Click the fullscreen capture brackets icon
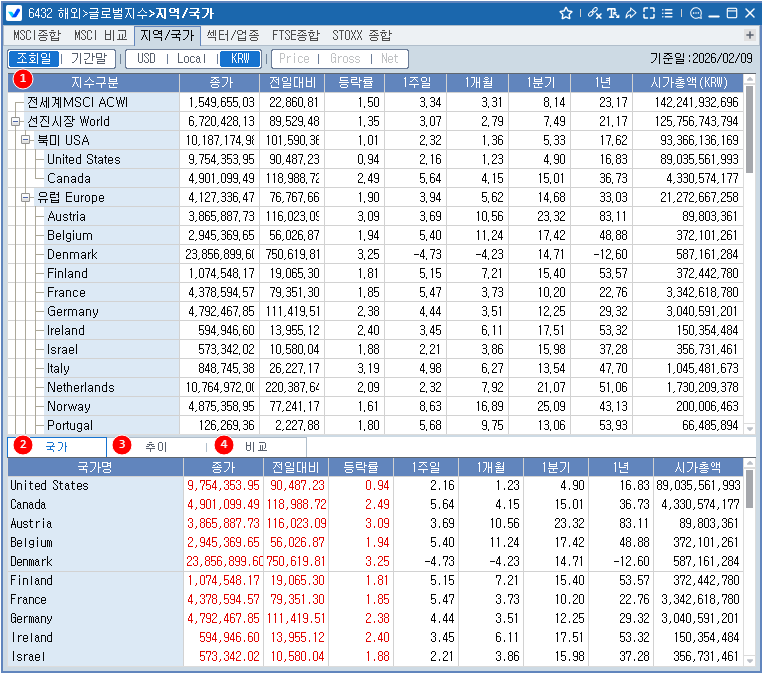Viewport: 763px width, 674px height. point(648,13)
